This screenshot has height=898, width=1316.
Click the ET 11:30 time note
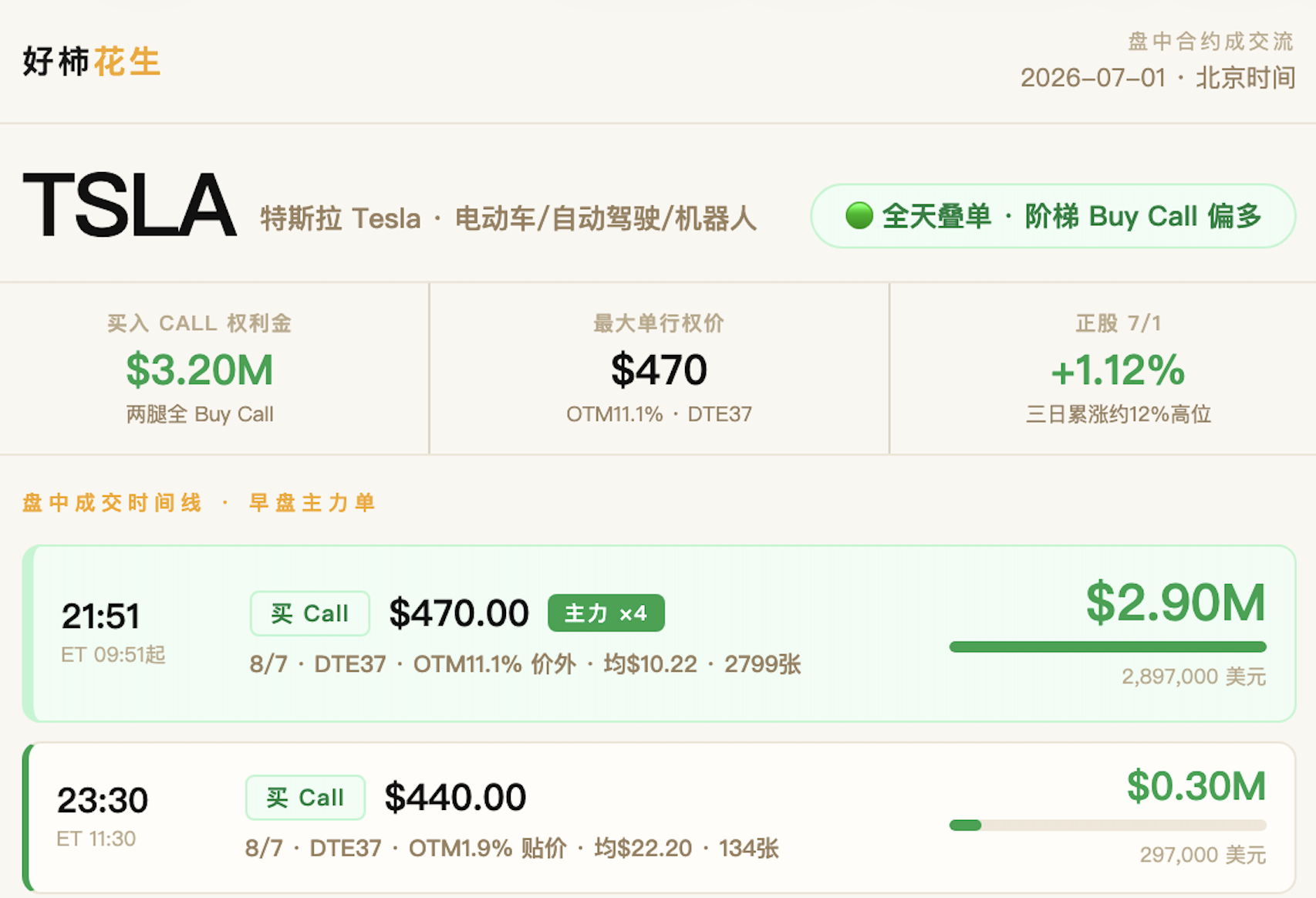[x=96, y=839]
